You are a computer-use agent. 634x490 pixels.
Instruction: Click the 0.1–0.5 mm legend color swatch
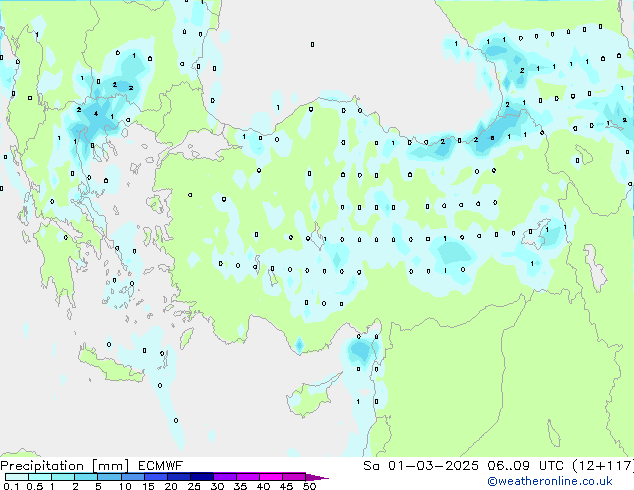(x=17, y=477)
